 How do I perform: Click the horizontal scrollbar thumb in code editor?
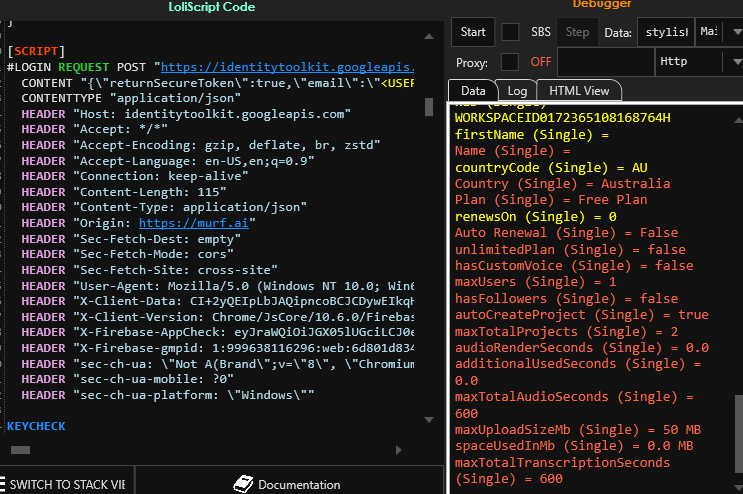(x=20, y=450)
